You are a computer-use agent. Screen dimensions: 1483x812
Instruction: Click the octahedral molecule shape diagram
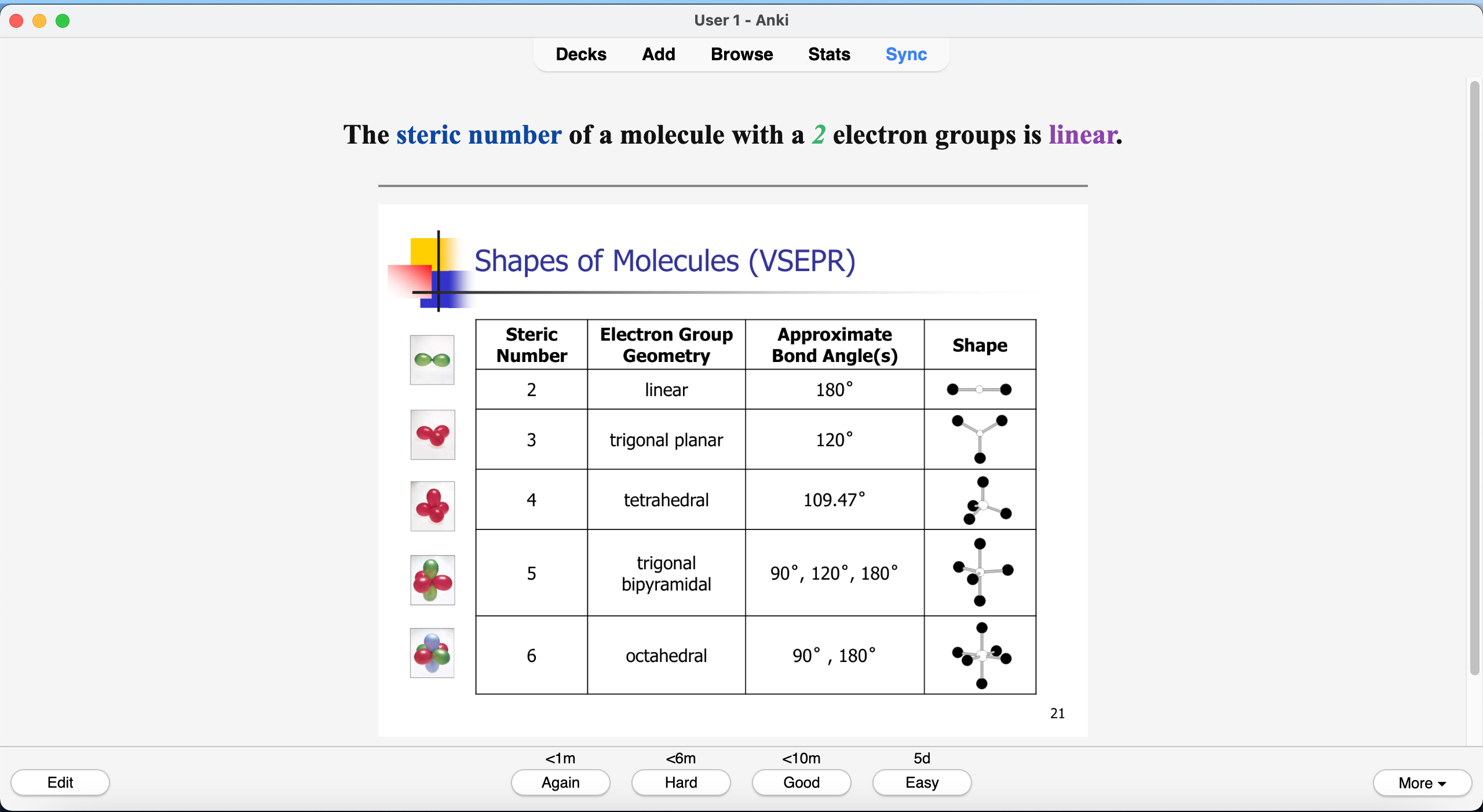pyautogui.click(x=980, y=655)
